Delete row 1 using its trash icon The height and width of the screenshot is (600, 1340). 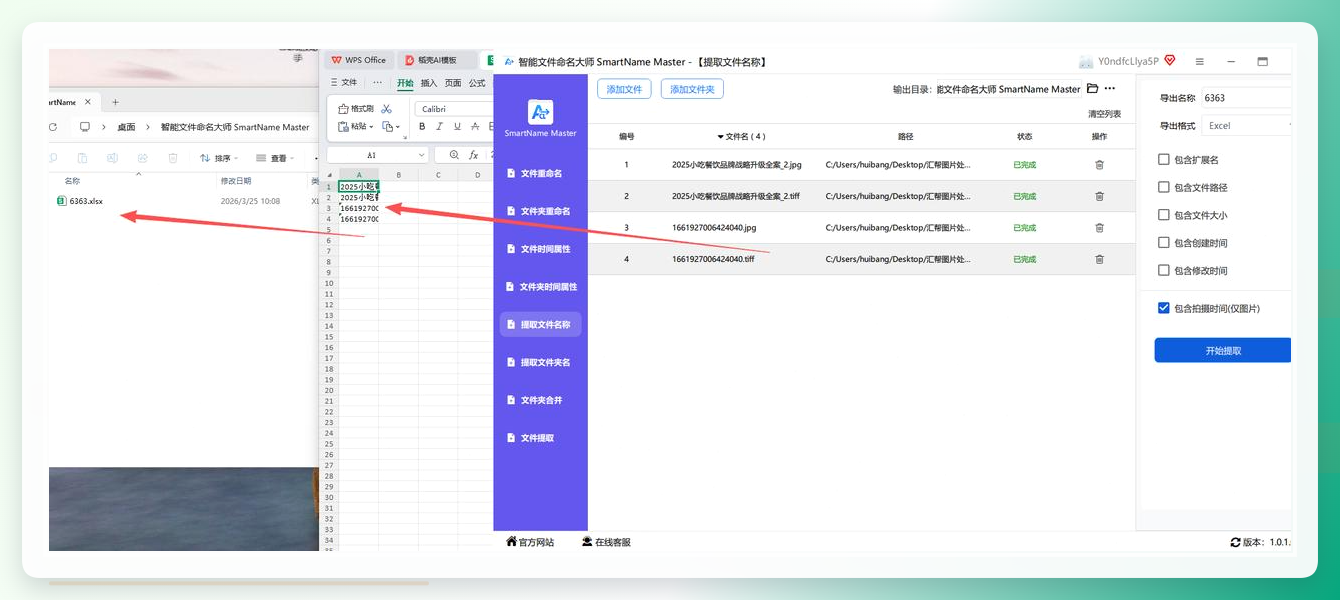1099,165
